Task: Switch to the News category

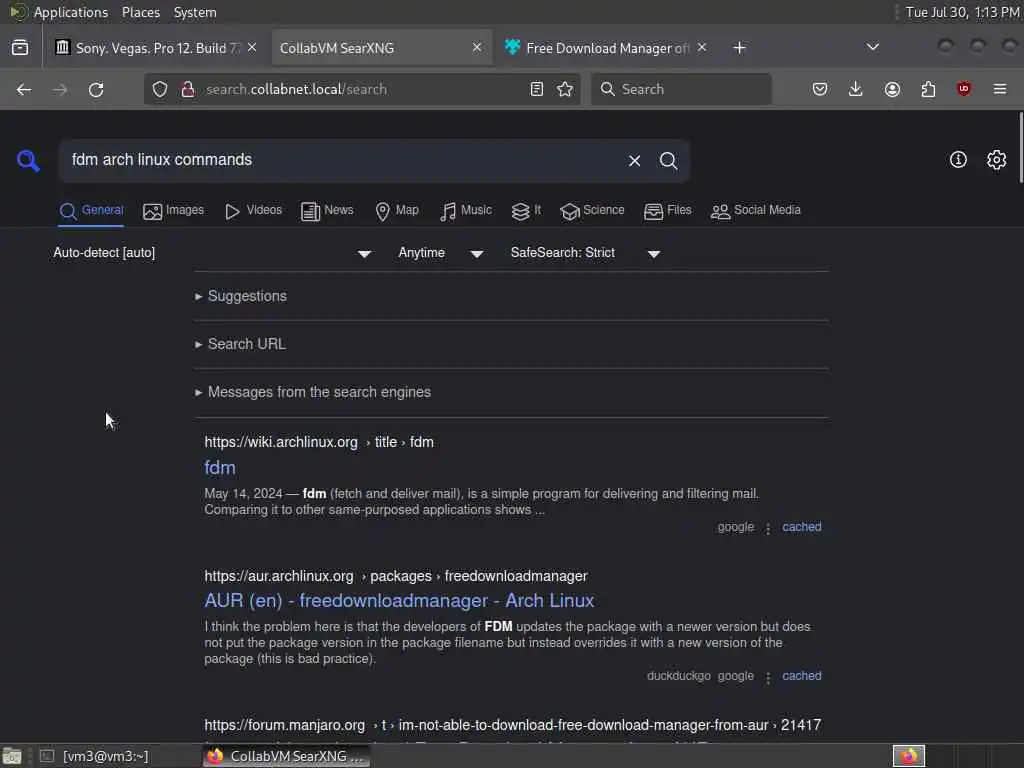Action: point(327,210)
